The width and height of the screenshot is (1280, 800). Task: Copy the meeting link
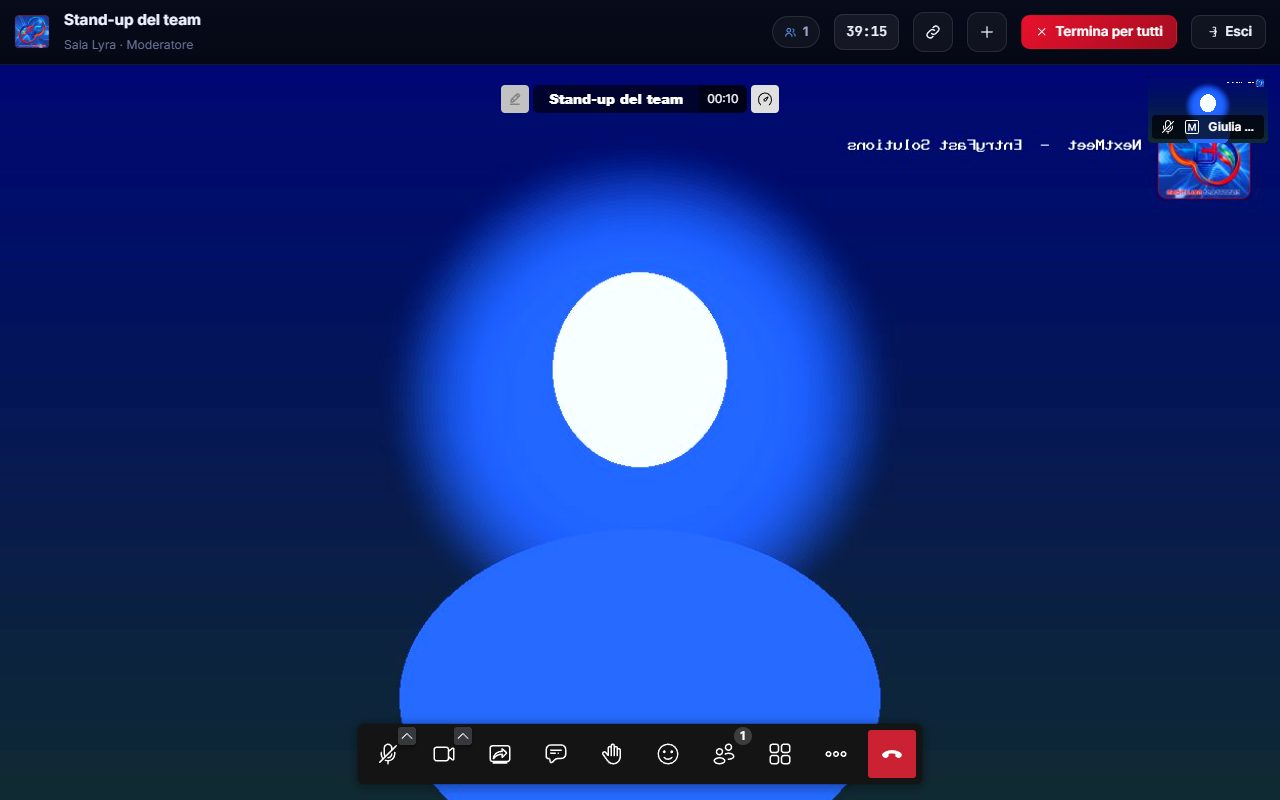(x=933, y=32)
